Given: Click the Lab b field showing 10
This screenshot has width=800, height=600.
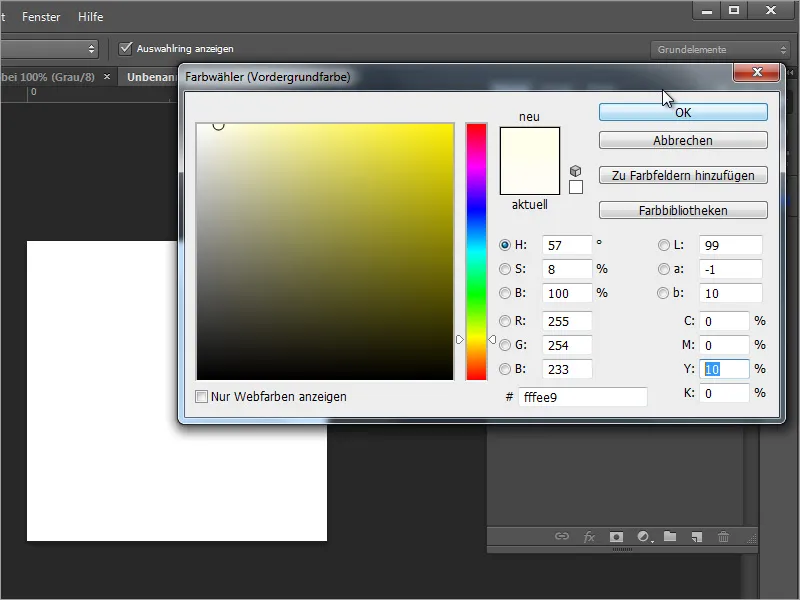Looking at the screenshot, I should pyautogui.click(x=731, y=293).
